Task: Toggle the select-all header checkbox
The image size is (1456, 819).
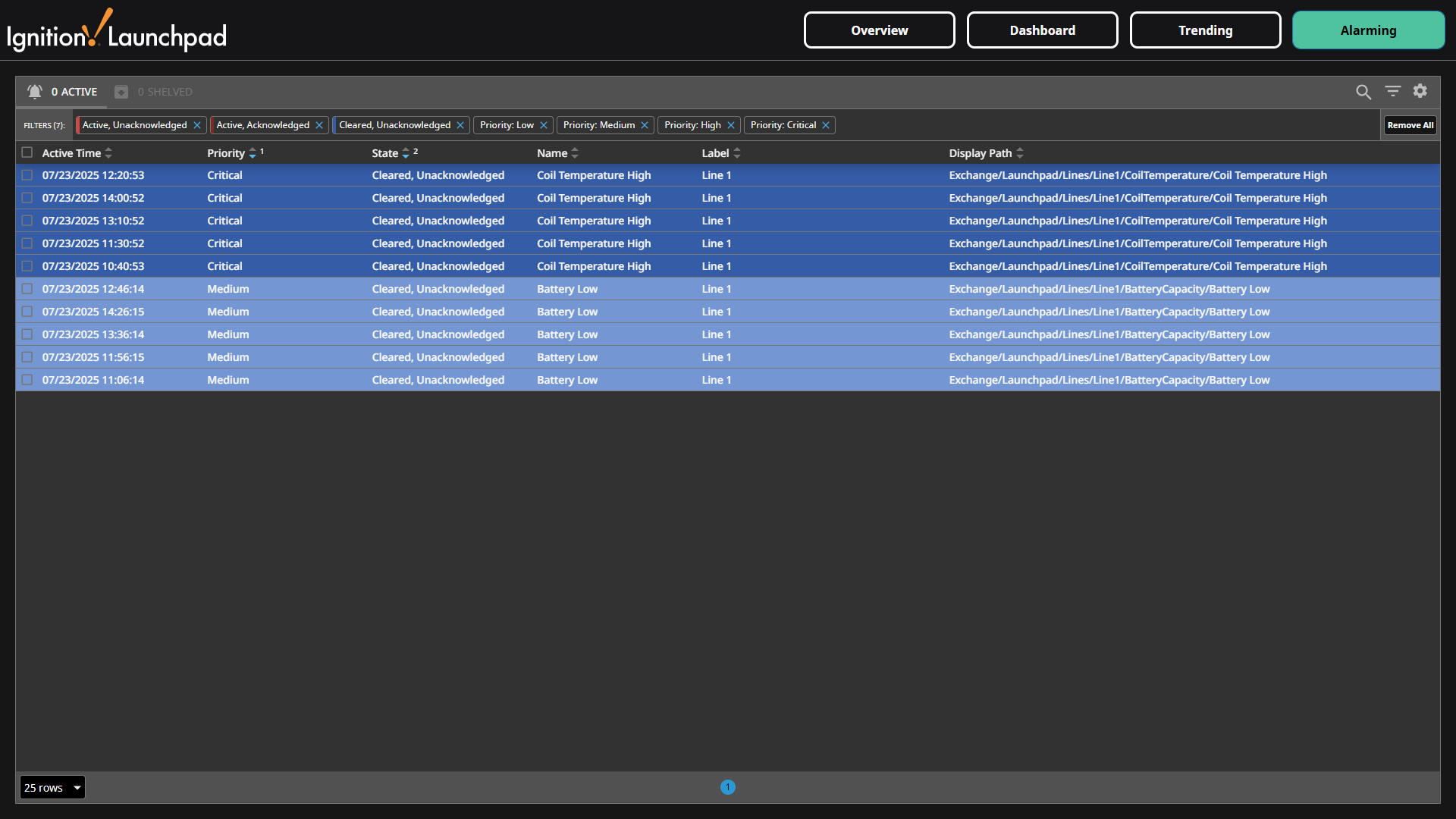Action: [27, 152]
